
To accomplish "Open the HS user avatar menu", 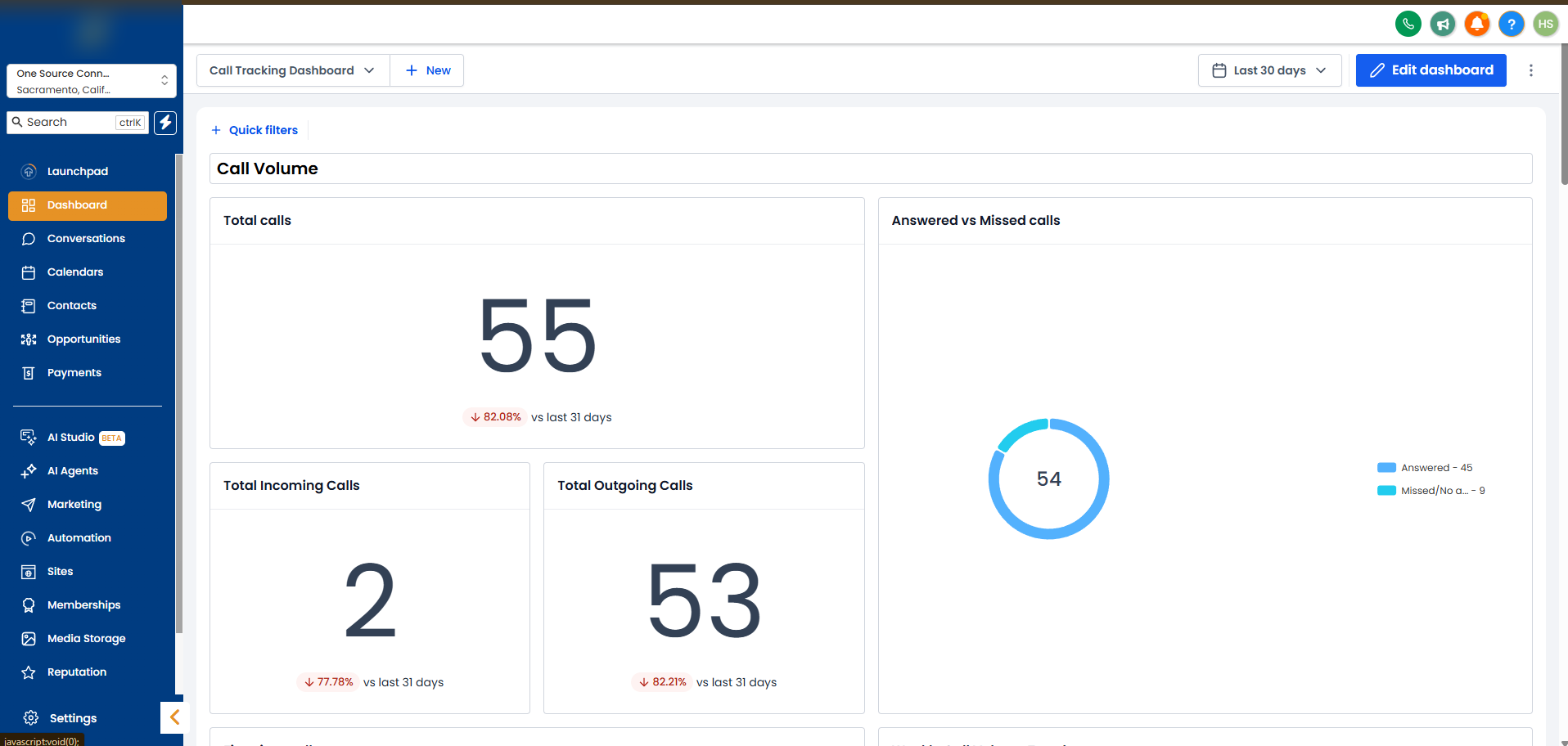I will [x=1545, y=24].
